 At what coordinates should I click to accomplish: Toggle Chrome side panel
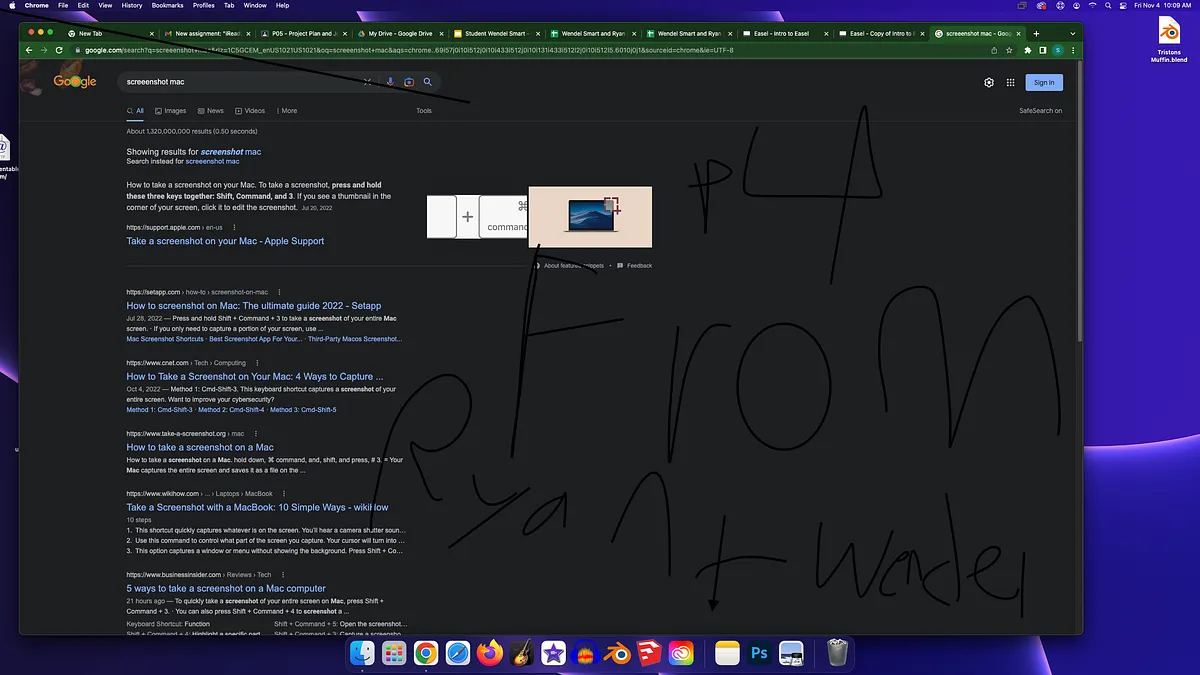click(x=1042, y=50)
